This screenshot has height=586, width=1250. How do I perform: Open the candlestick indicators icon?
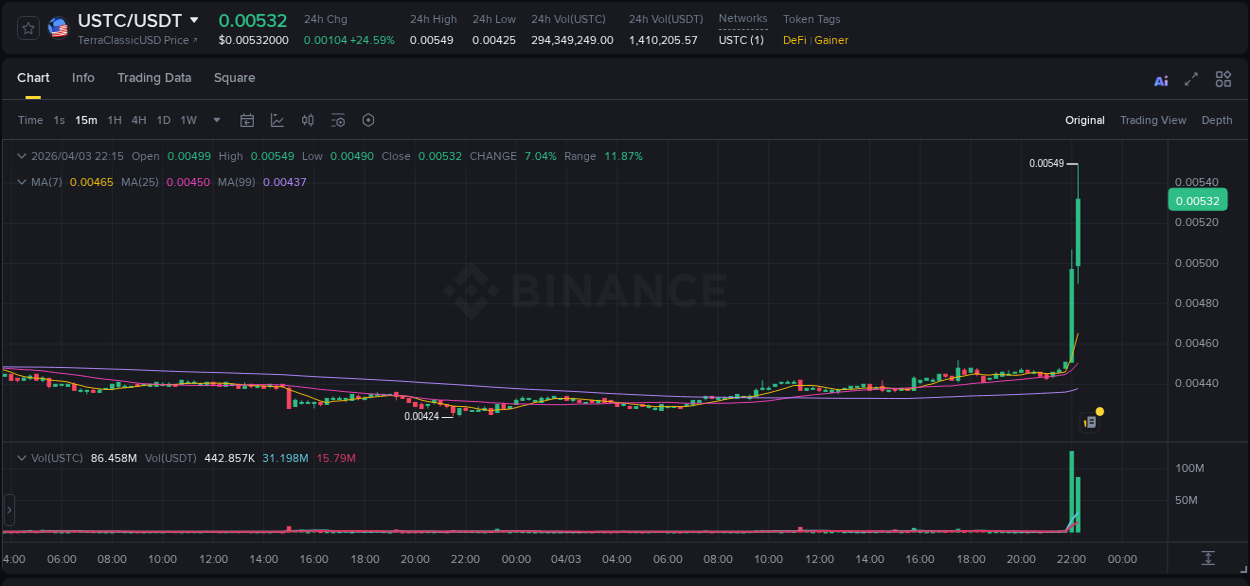click(x=308, y=120)
